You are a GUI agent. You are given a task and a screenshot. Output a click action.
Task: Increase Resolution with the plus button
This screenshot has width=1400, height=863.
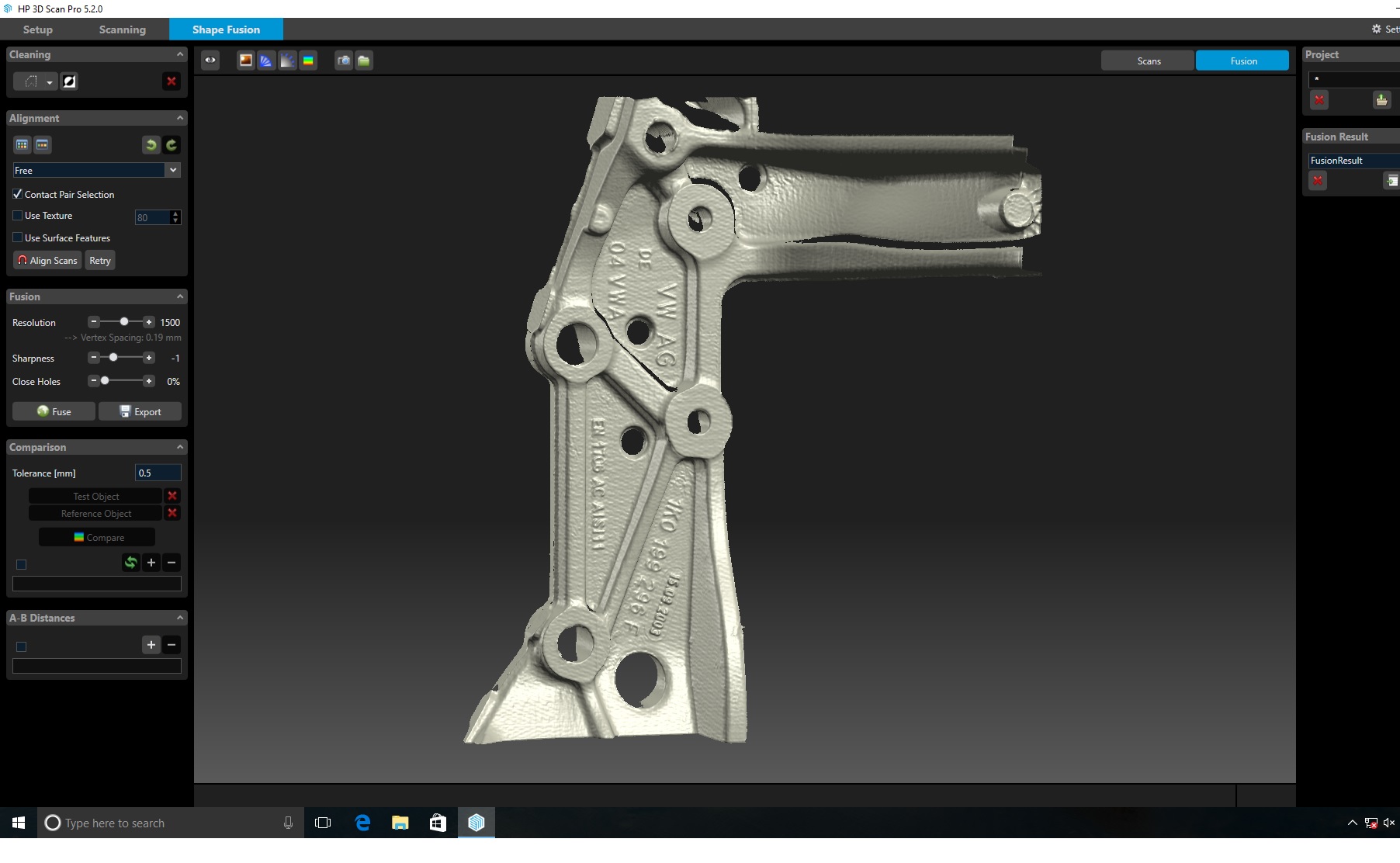tap(149, 322)
